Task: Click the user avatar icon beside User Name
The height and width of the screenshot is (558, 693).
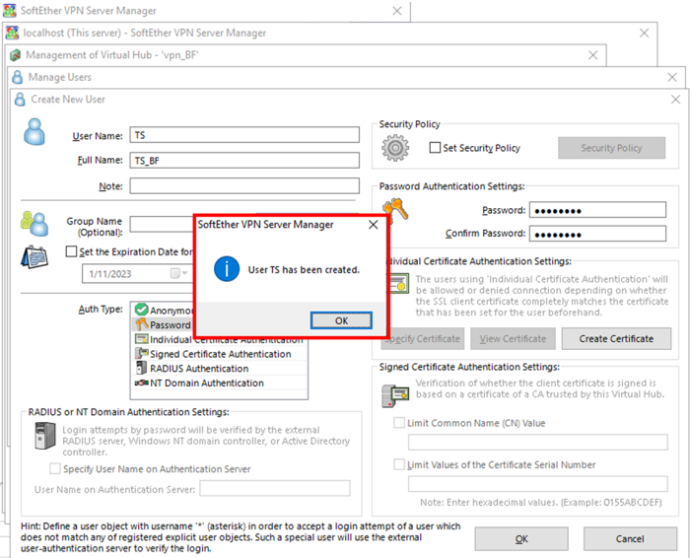Action: point(35,131)
